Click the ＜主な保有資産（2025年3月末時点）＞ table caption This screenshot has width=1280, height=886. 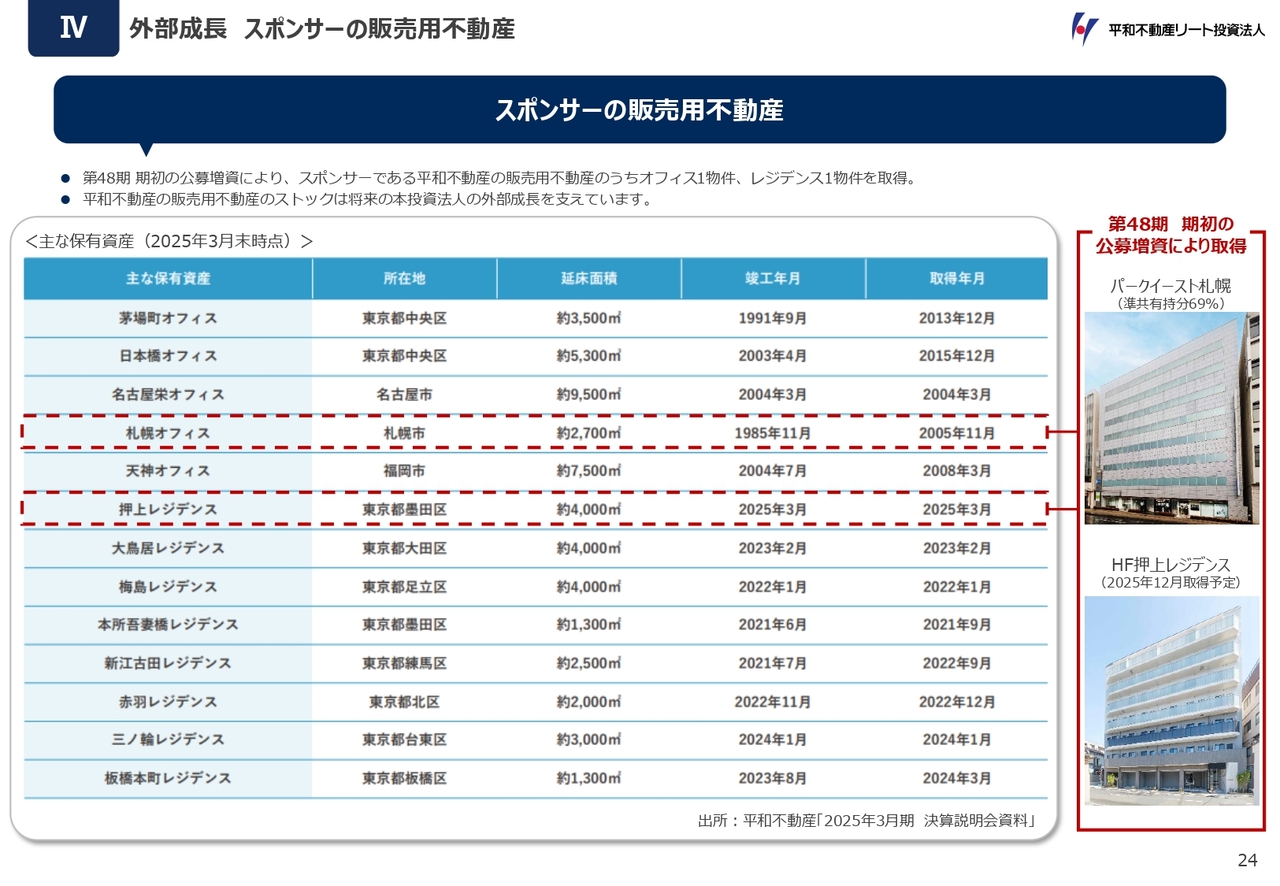point(169,241)
